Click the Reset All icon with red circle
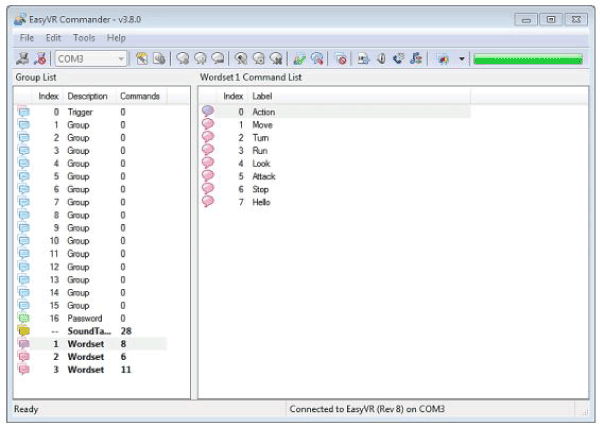This screenshot has width=600, height=430. click(x=341, y=59)
